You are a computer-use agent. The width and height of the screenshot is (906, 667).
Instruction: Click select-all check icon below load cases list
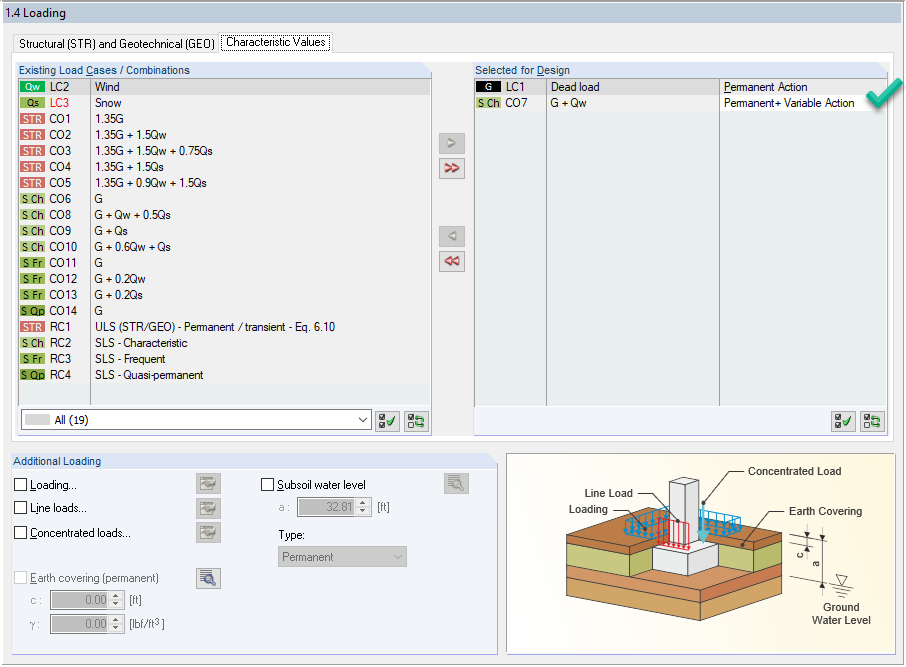[387, 420]
